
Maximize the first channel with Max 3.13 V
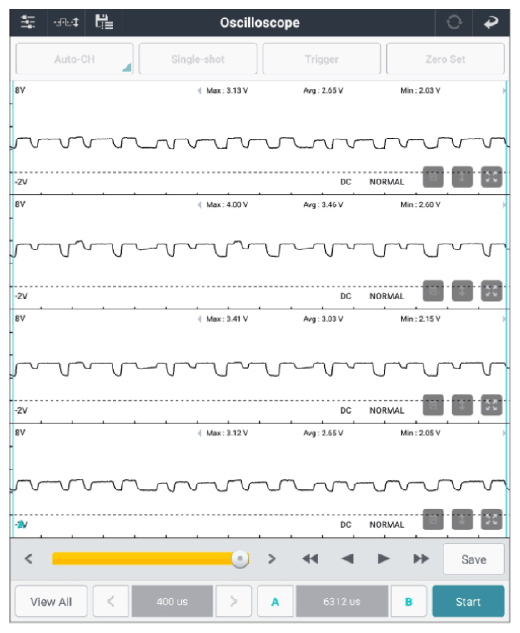tap(491, 177)
